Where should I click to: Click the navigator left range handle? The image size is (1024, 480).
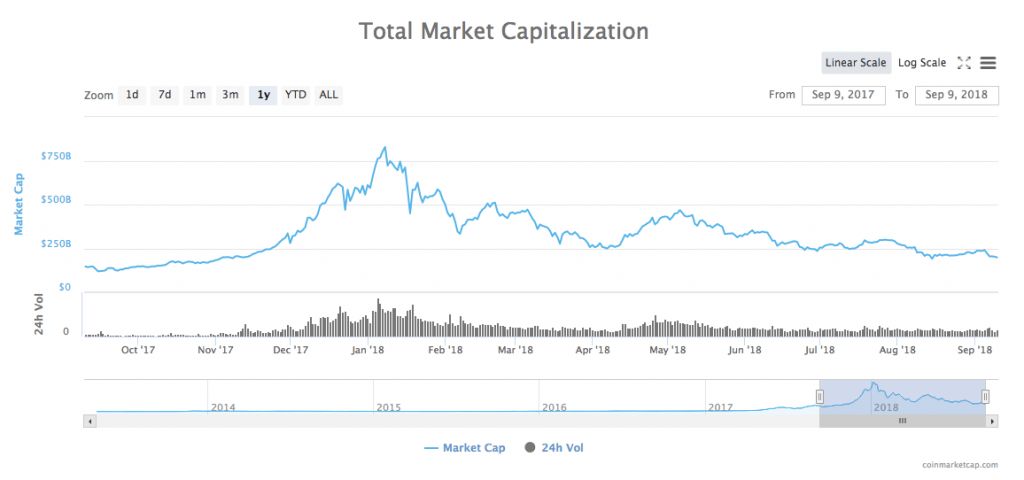(819, 397)
